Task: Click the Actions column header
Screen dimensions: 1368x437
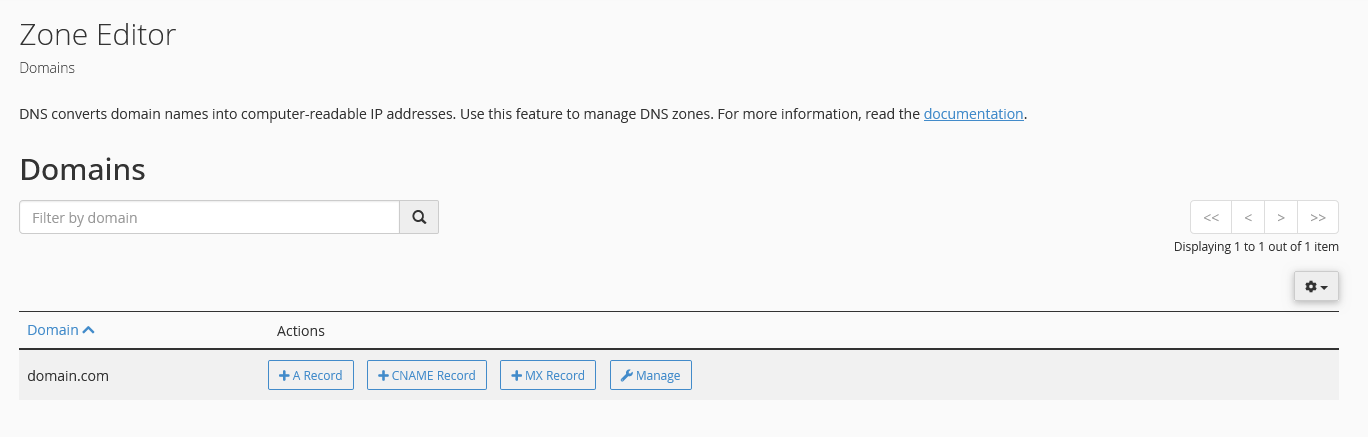Action: (x=301, y=331)
